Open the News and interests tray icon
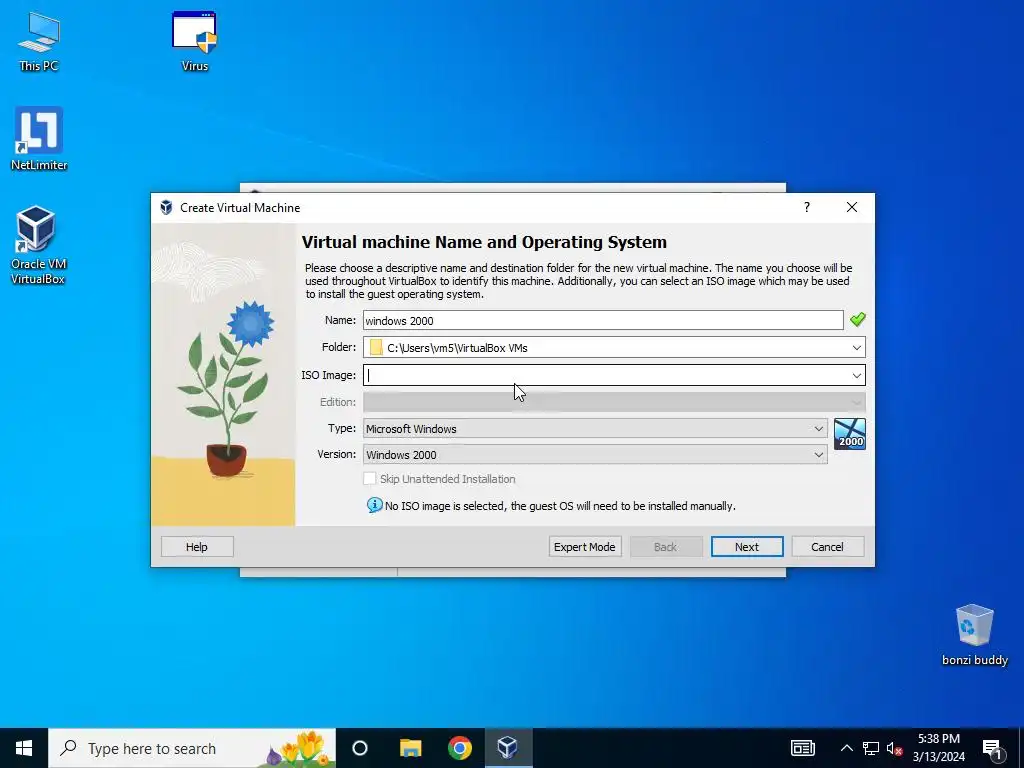Screen dimensions: 1024x768 pyautogui.click(x=803, y=748)
